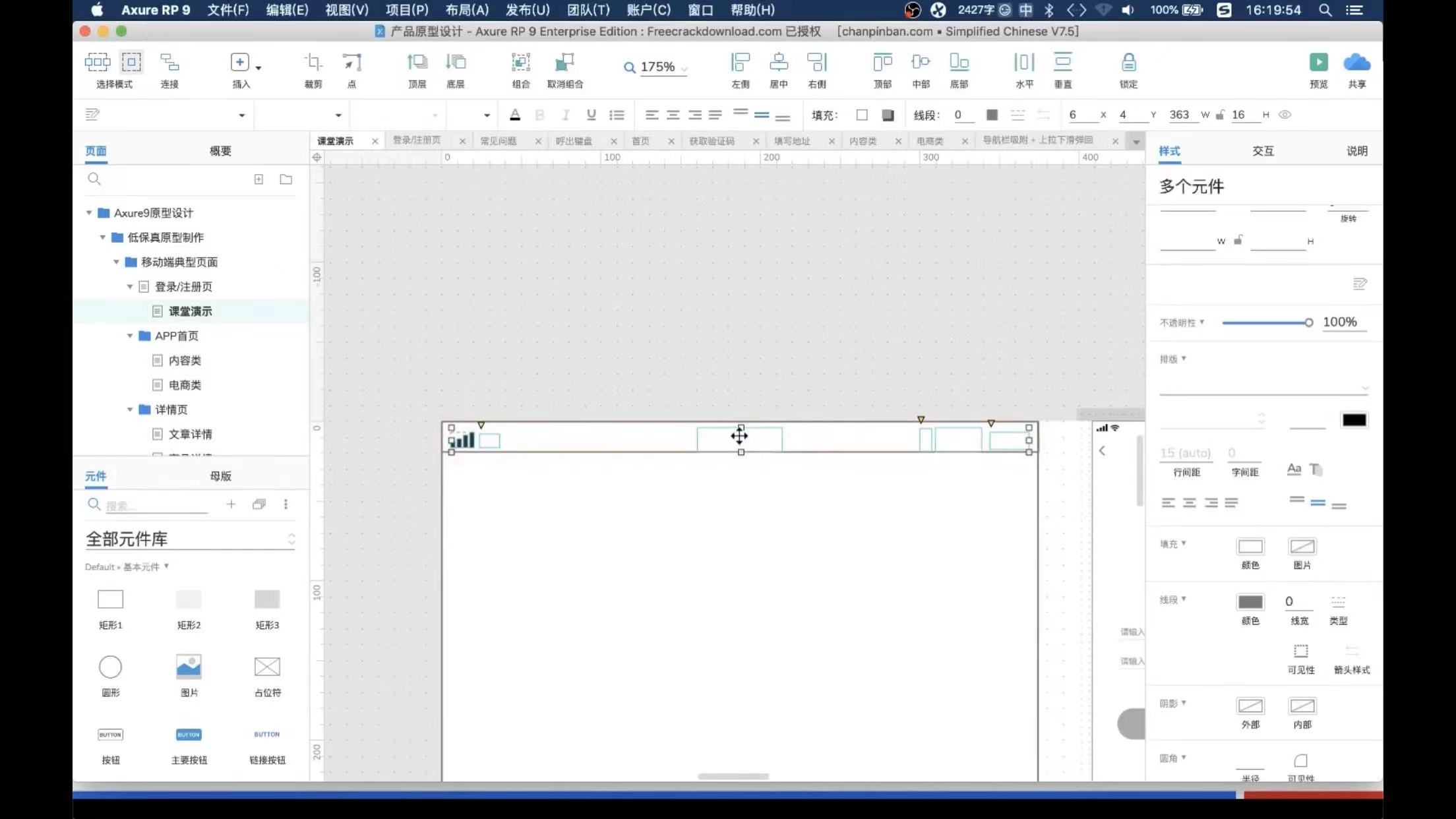Click the Lock (锁定) padlock icon

pyautogui.click(x=1128, y=63)
